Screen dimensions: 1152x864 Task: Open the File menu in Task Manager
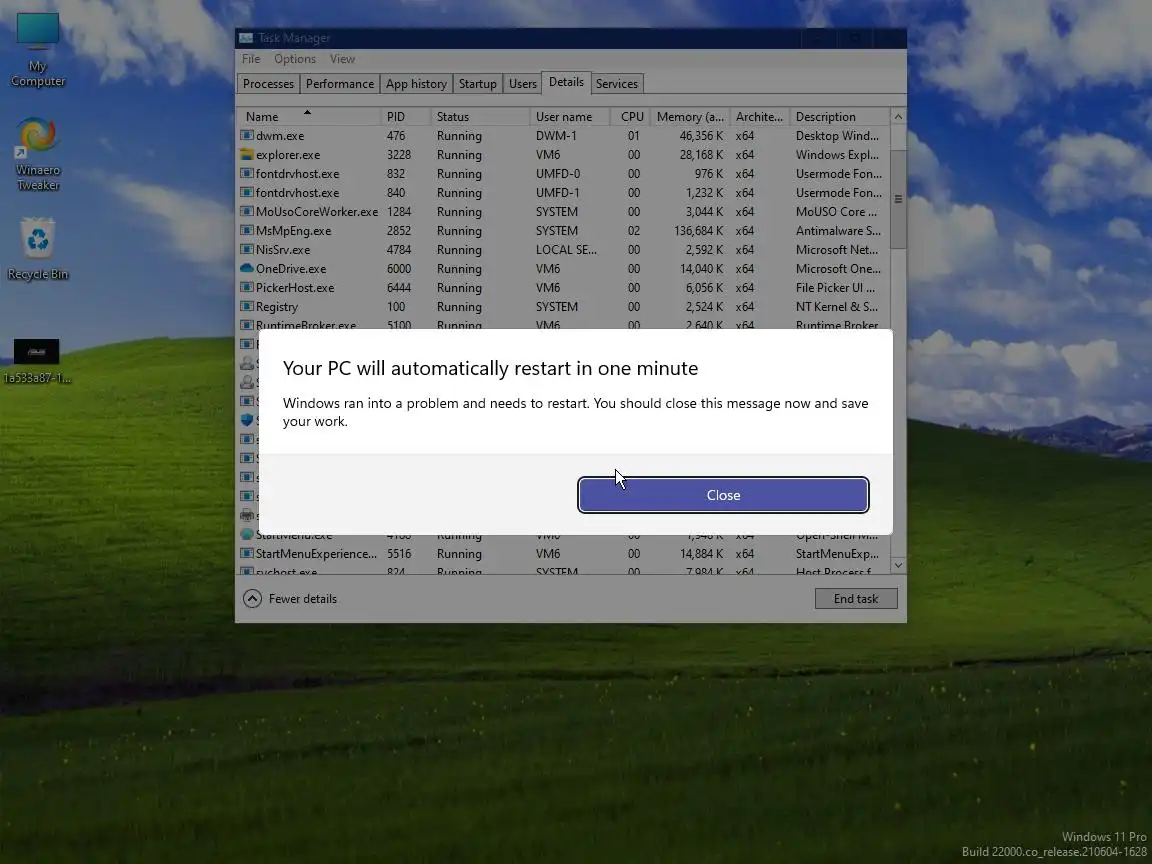pos(251,59)
